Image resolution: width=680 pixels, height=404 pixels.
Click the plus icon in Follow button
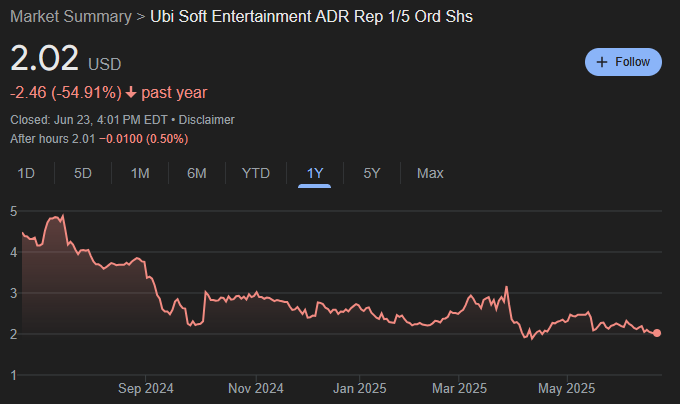(x=602, y=62)
